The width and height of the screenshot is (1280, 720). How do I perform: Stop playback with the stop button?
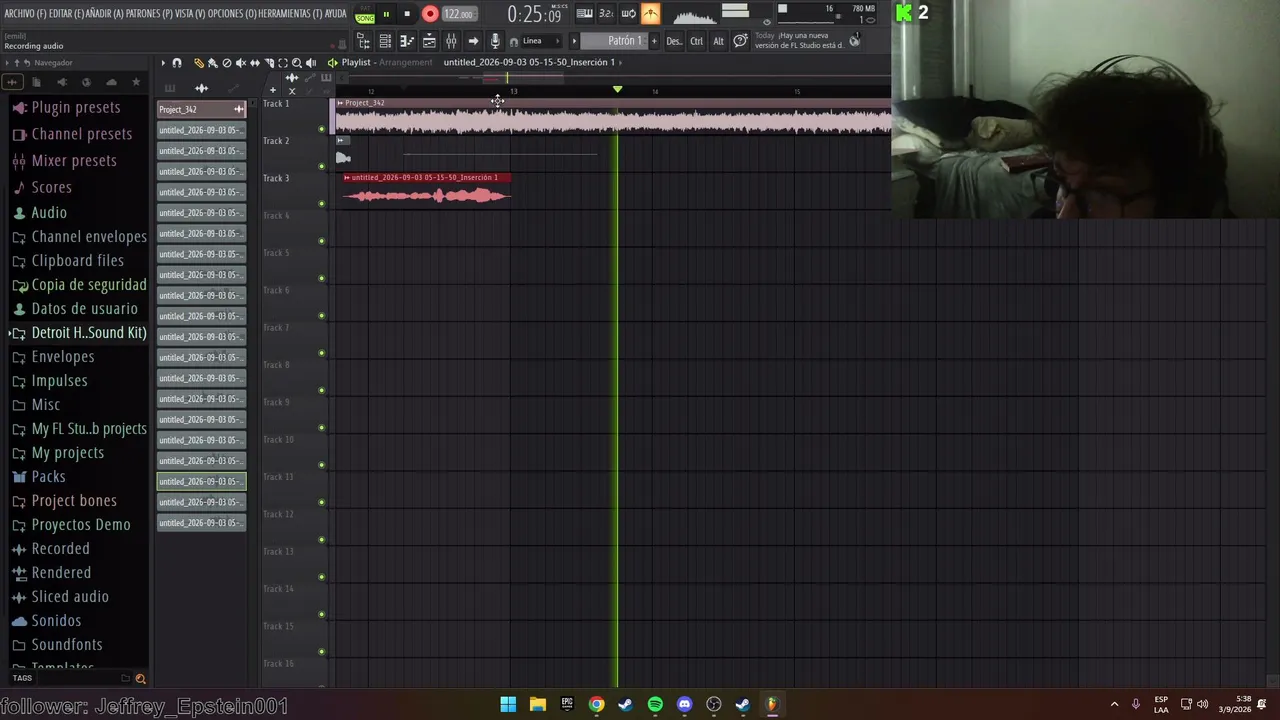(407, 14)
